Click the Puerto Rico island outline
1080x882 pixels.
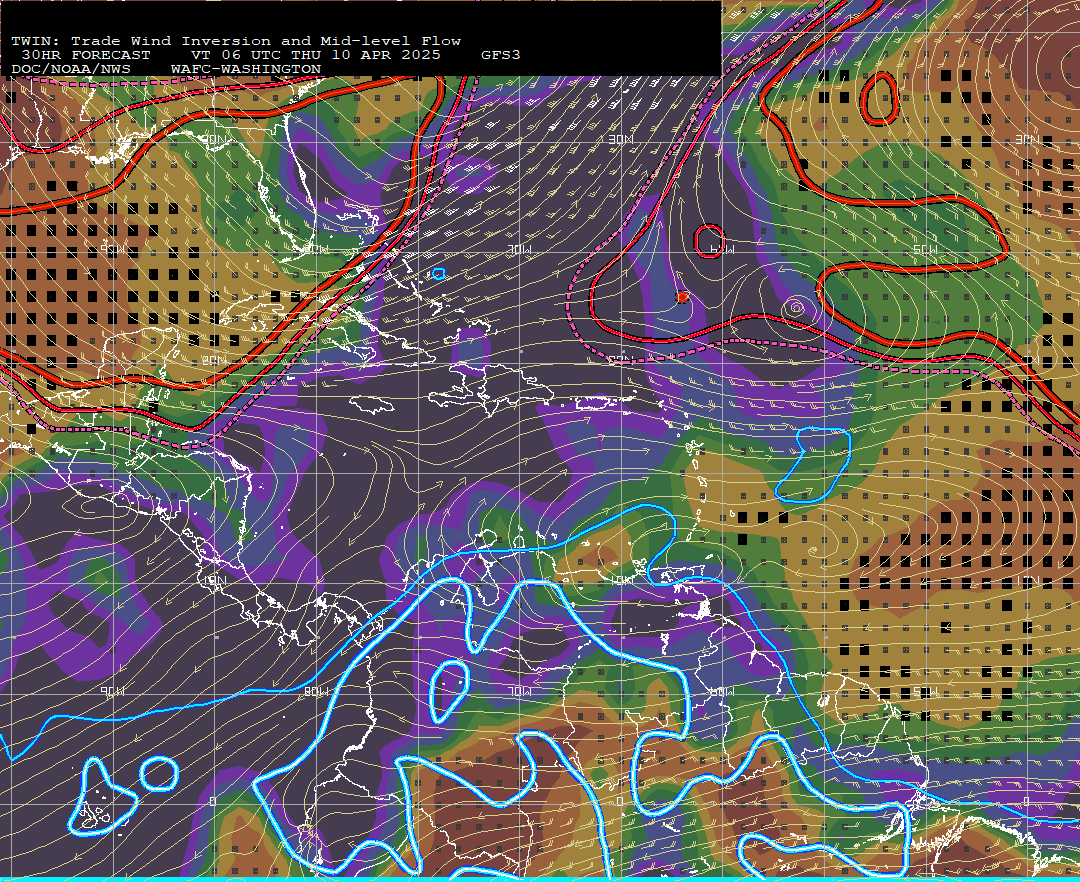[x=594, y=403]
